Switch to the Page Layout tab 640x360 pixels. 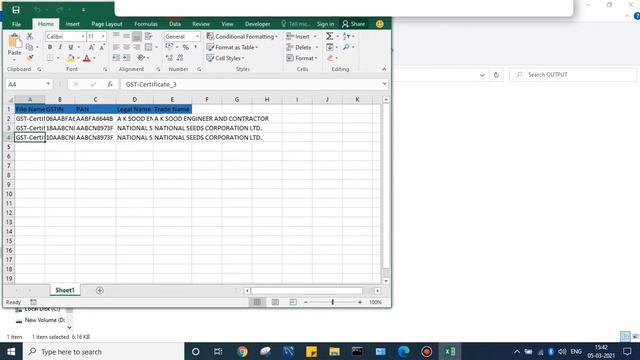point(107,24)
